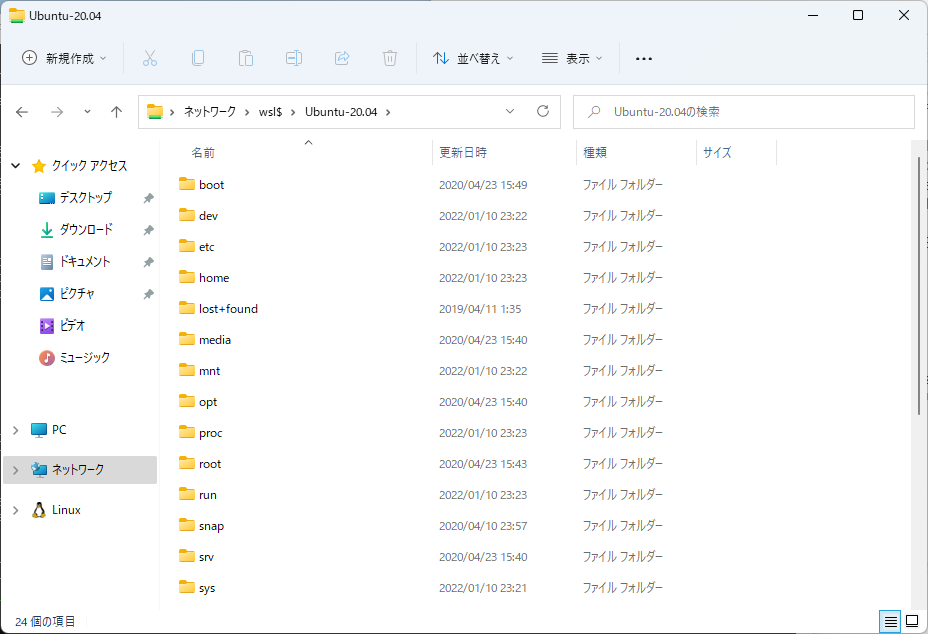Viewport: 928px width, 634px height.
Task: Select the snap folder
Action: click(211, 526)
